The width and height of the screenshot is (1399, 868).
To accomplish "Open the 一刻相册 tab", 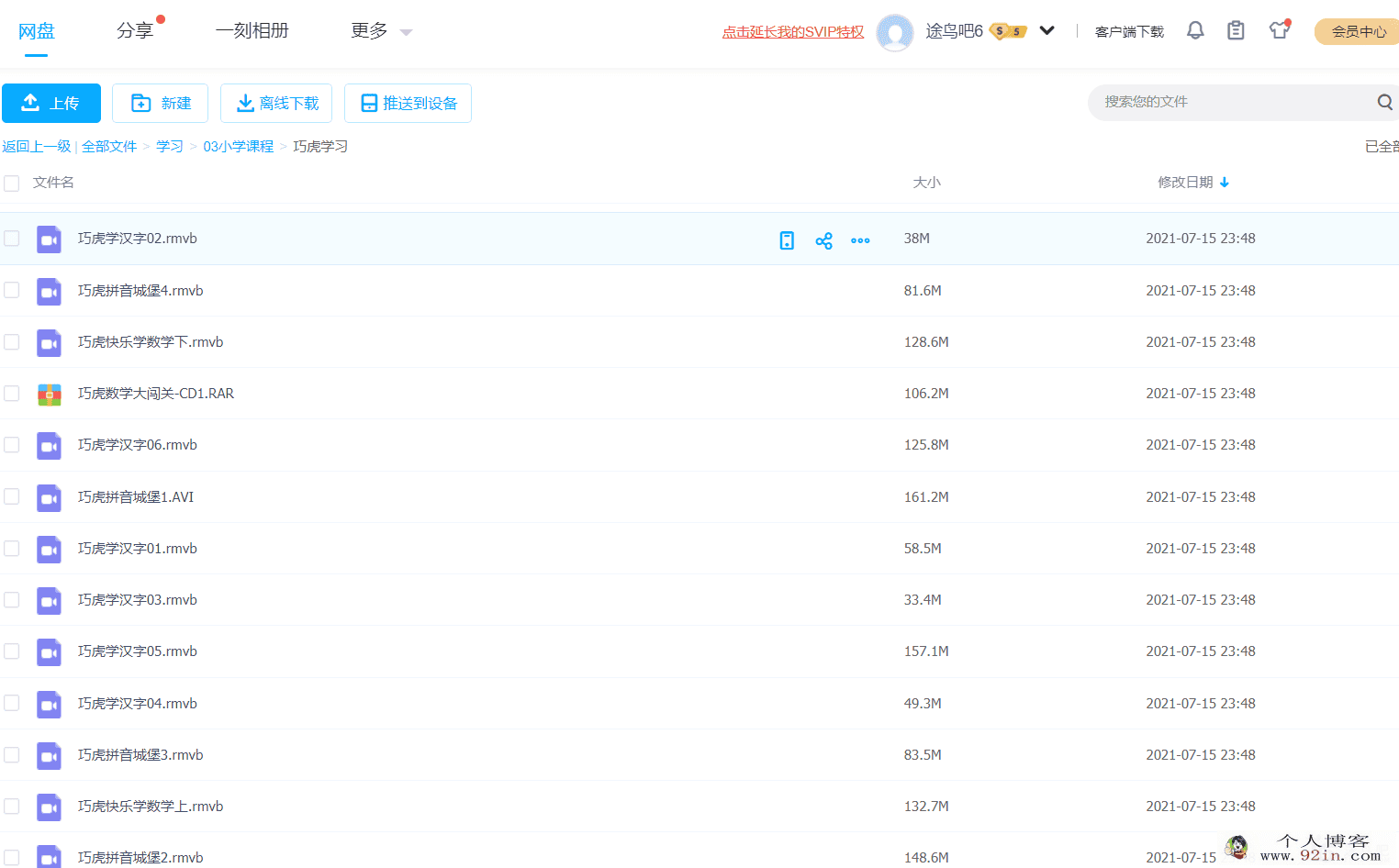I will pos(252,31).
